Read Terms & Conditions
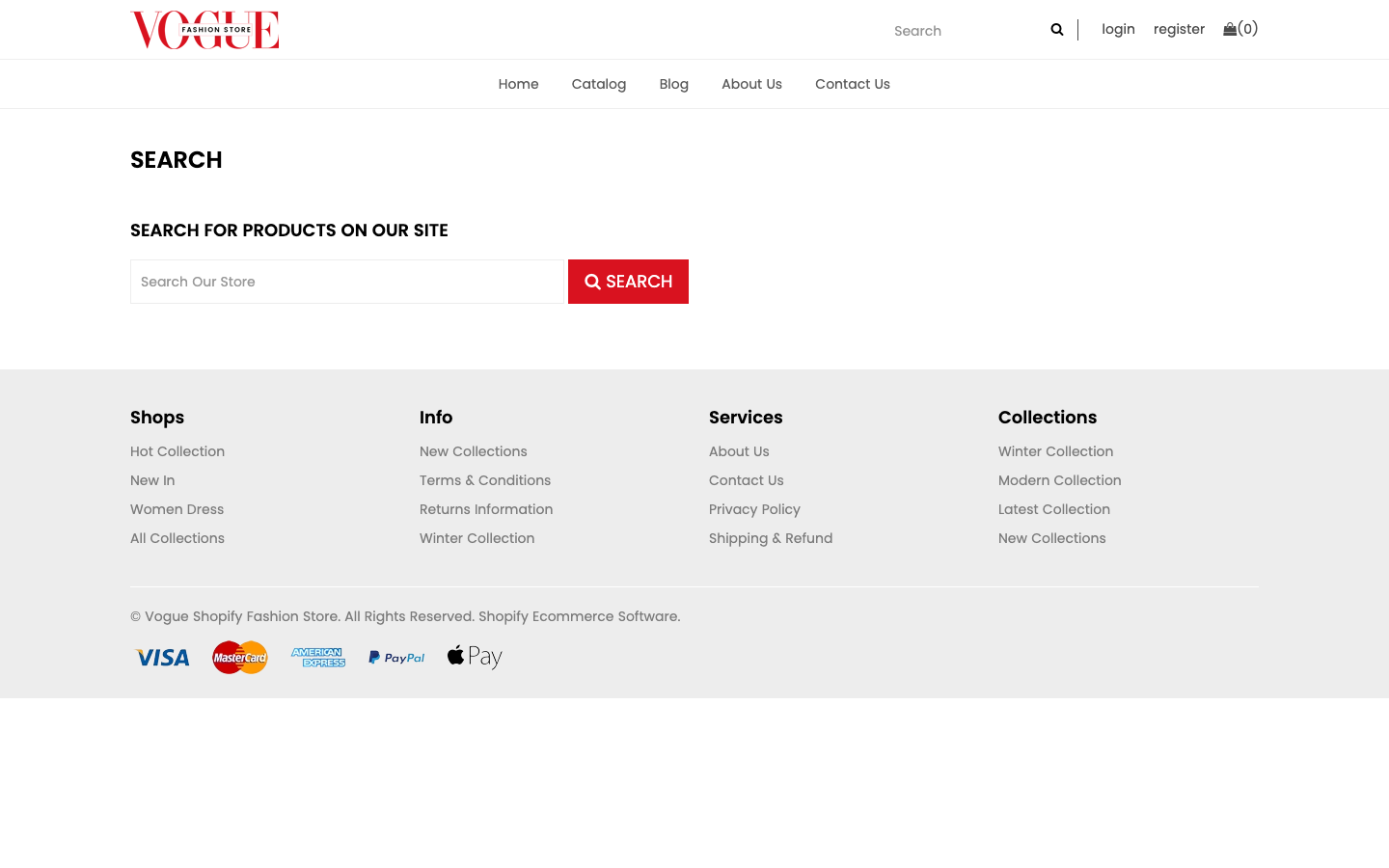 (485, 480)
